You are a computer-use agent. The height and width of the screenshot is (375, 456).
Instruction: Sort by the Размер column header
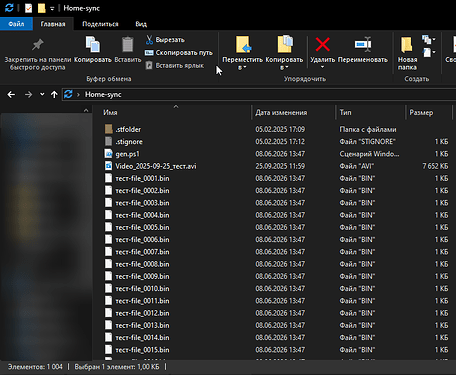point(421,113)
